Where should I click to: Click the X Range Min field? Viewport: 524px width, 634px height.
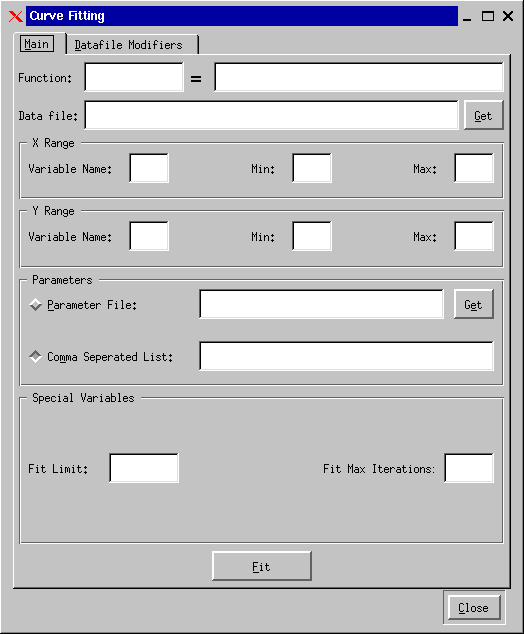(312, 168)
